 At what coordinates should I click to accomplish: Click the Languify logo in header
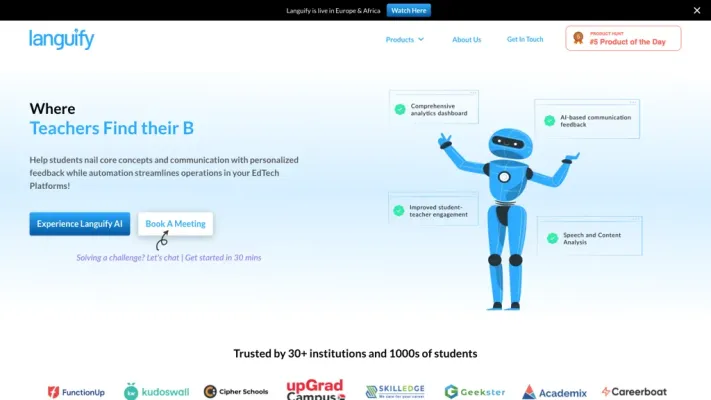[x=62, y=39]
